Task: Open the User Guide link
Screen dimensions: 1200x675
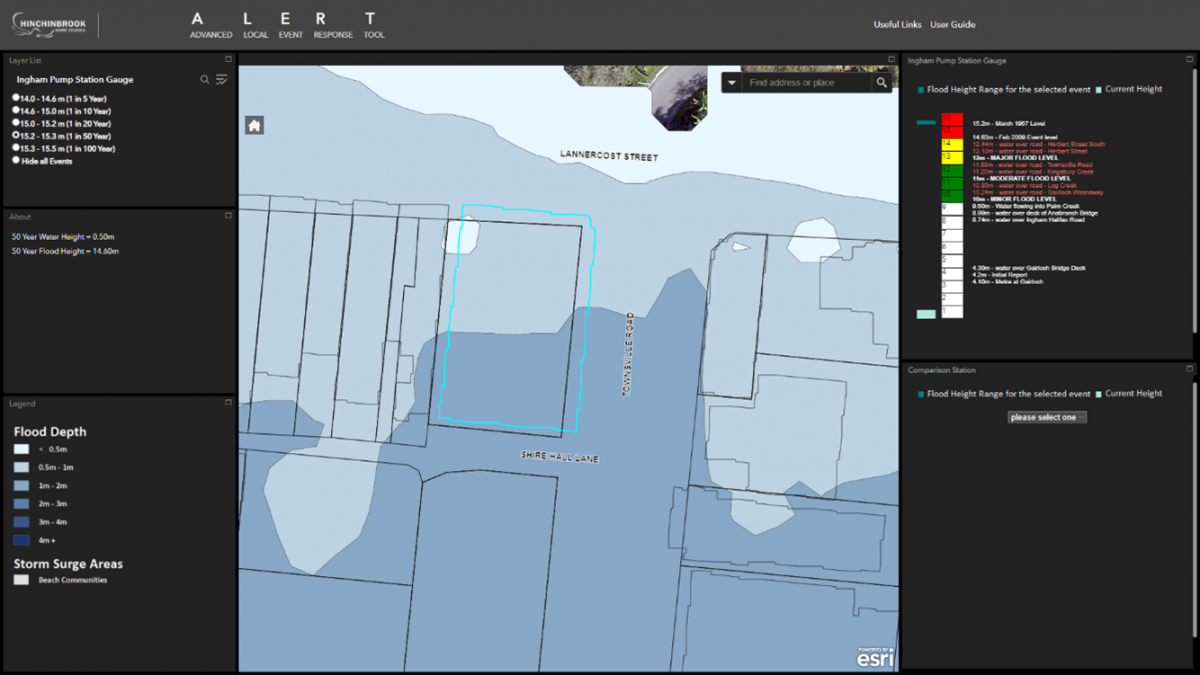Action: coord(952,25)
